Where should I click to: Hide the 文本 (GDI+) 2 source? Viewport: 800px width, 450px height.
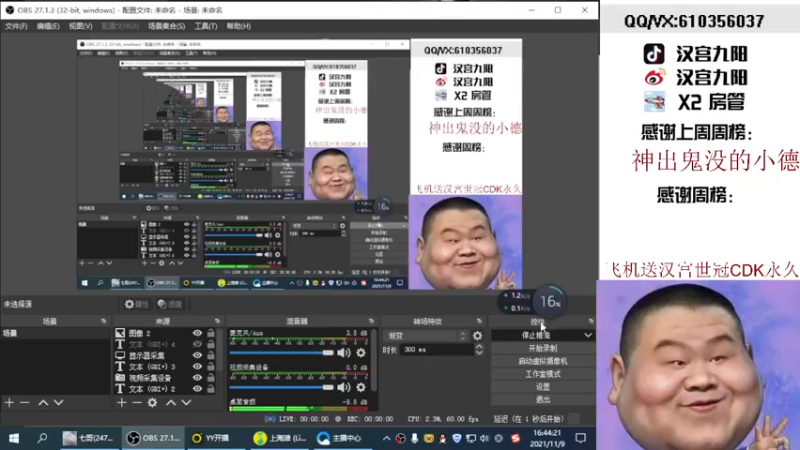click(x=197, y=389)
